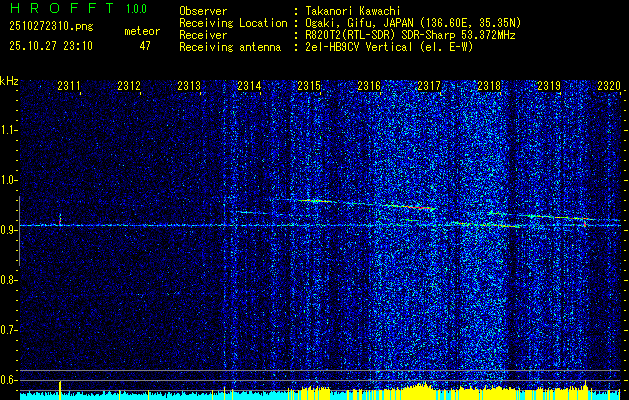Viewport: 629px width, 400px height.
Task: Click the HROFFT title text
Action: (62, 8)
